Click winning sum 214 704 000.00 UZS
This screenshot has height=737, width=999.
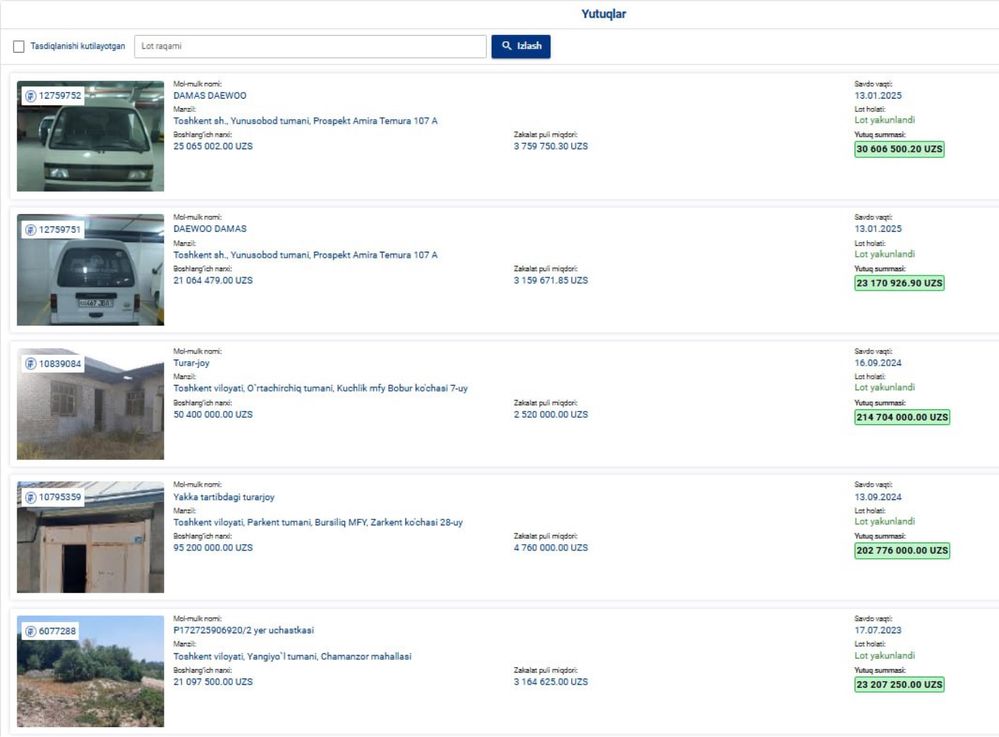[902, 417]
